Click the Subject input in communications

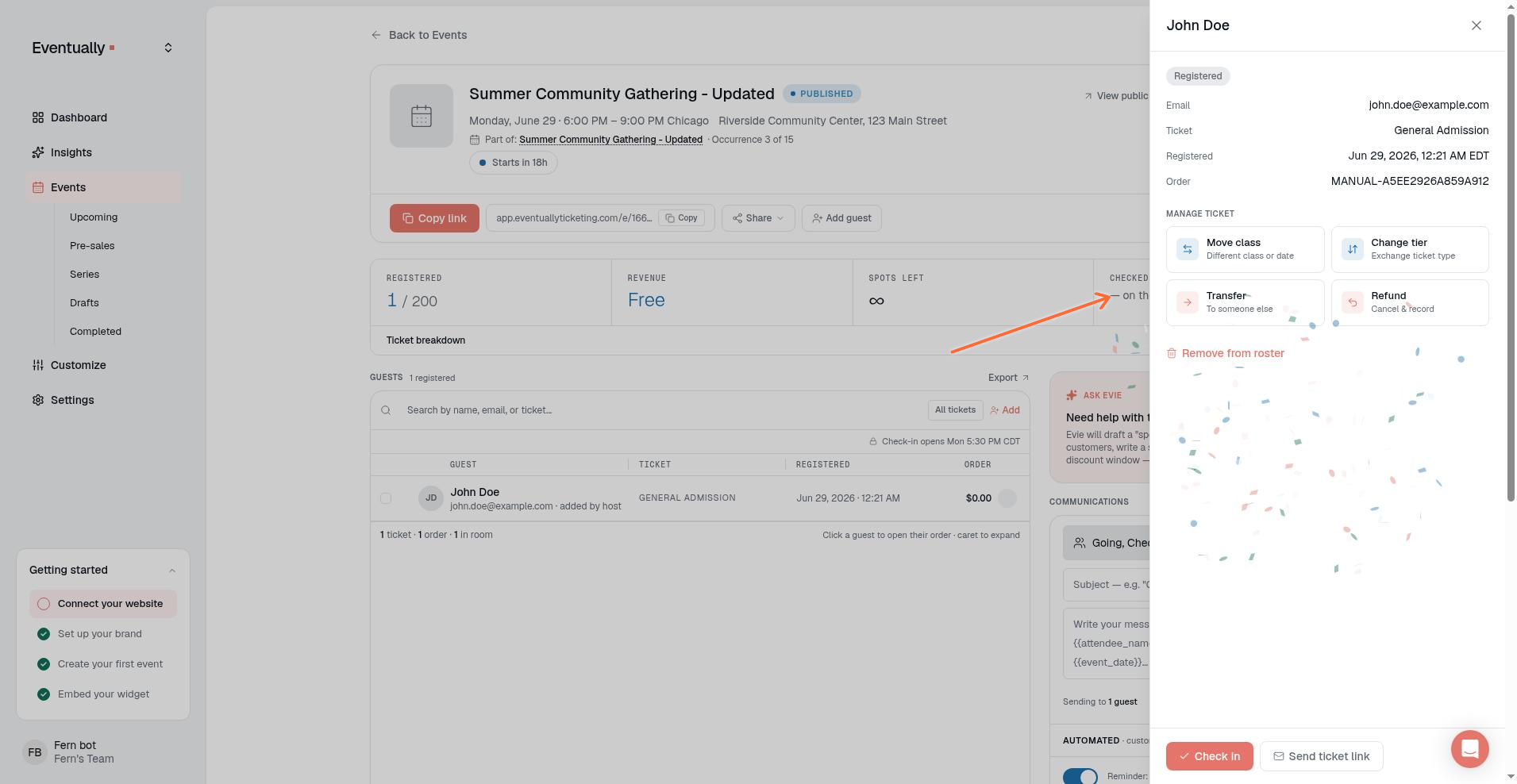pos(1107,585)
